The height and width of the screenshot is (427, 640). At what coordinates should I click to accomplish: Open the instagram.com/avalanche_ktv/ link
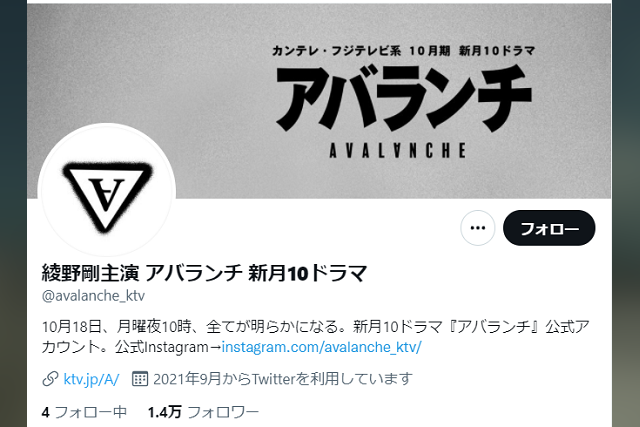click(x=322, y=347)
